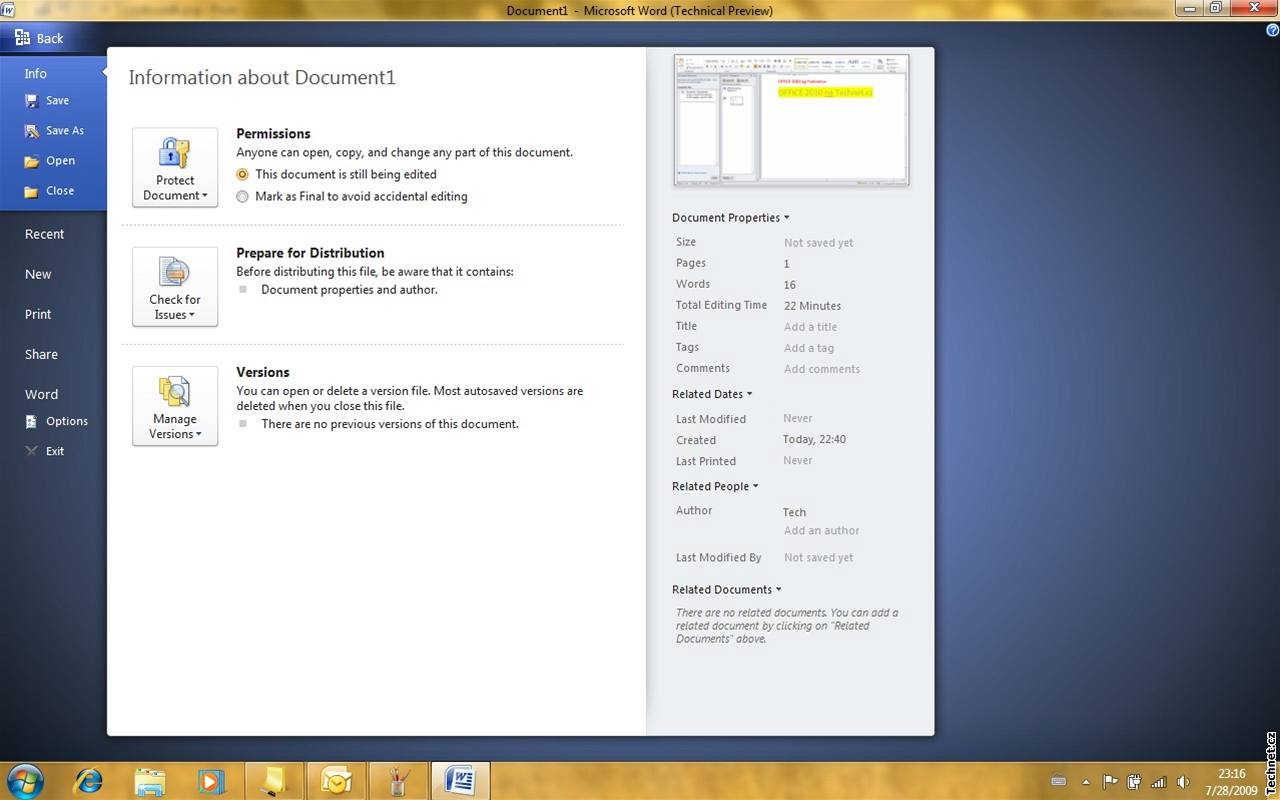Click the volume speaker icon in tray
This screenshot has width=1280, height=800.
1184,782
